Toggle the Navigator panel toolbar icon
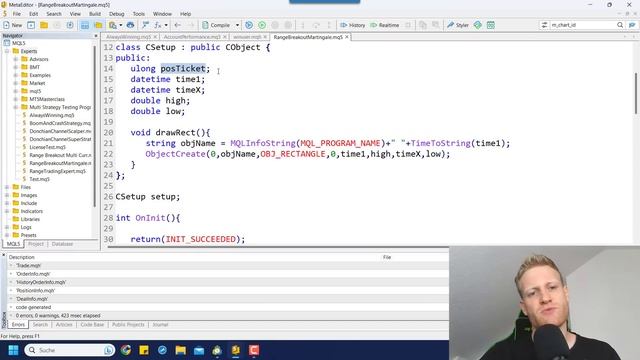The image size is (640, 360). tap(84, 25)
